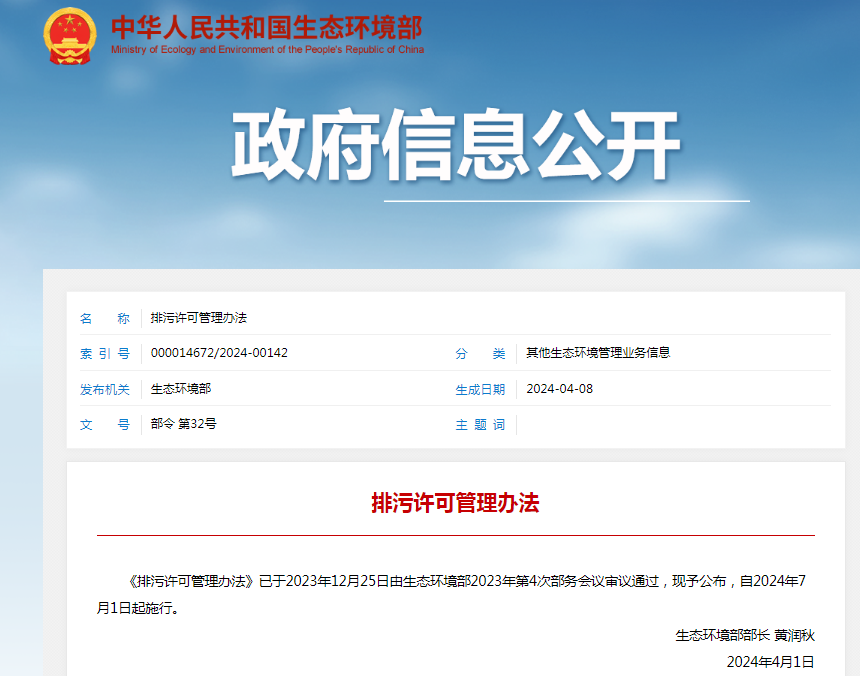The image size is (860, 676).
Task: Select index number 000014672/2024-00142
Action: (x=219, y=353)
